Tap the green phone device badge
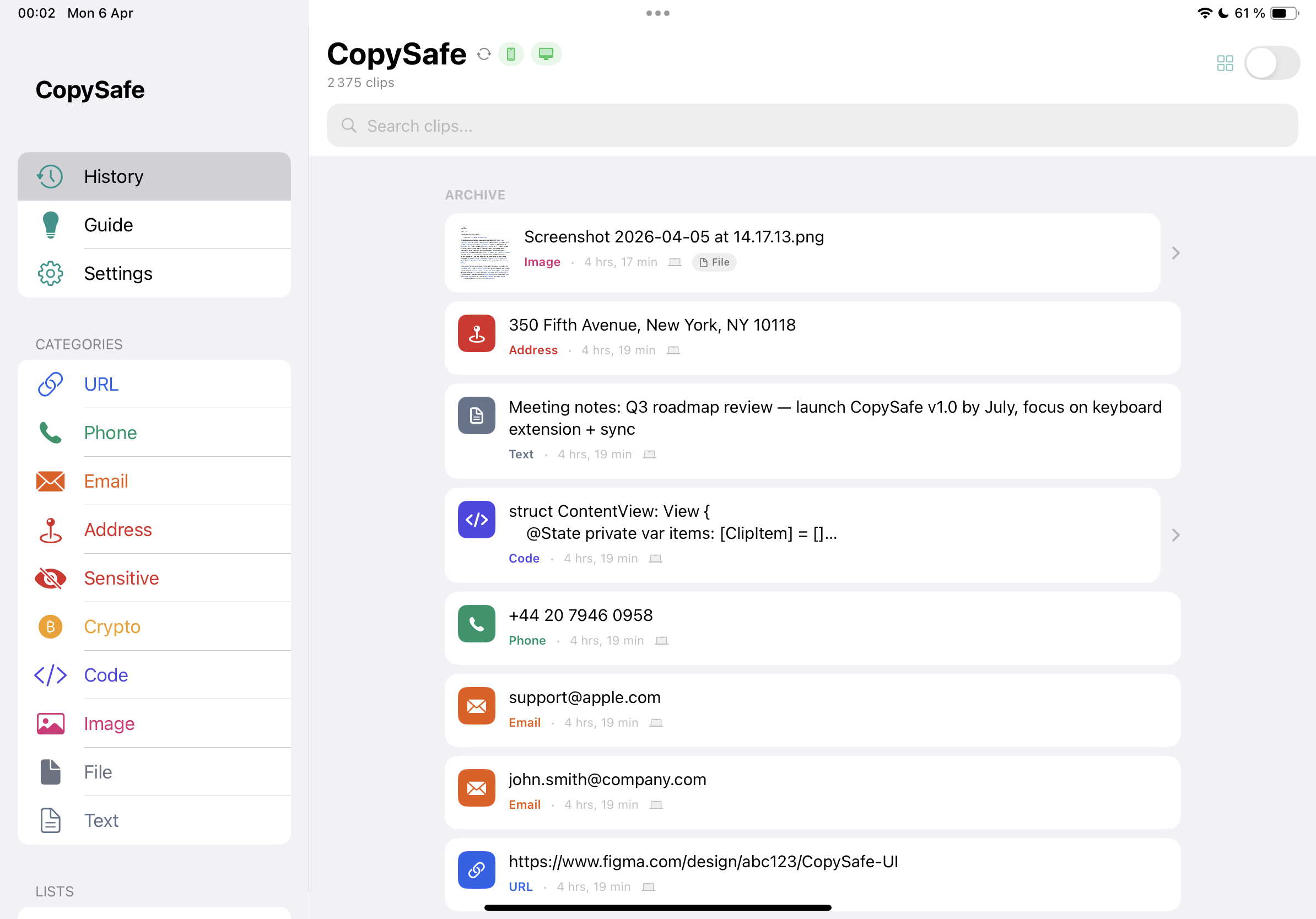 click(511, 54)
